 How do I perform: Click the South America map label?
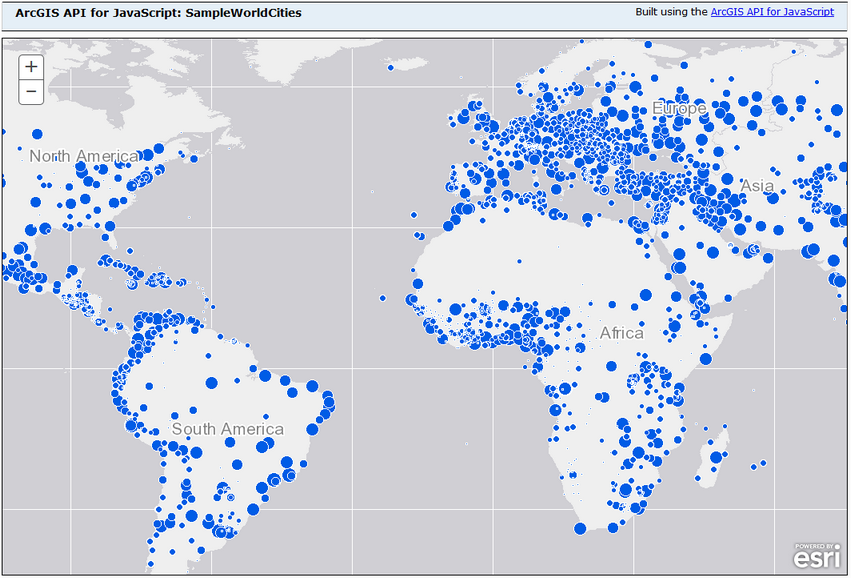[230, 428]
